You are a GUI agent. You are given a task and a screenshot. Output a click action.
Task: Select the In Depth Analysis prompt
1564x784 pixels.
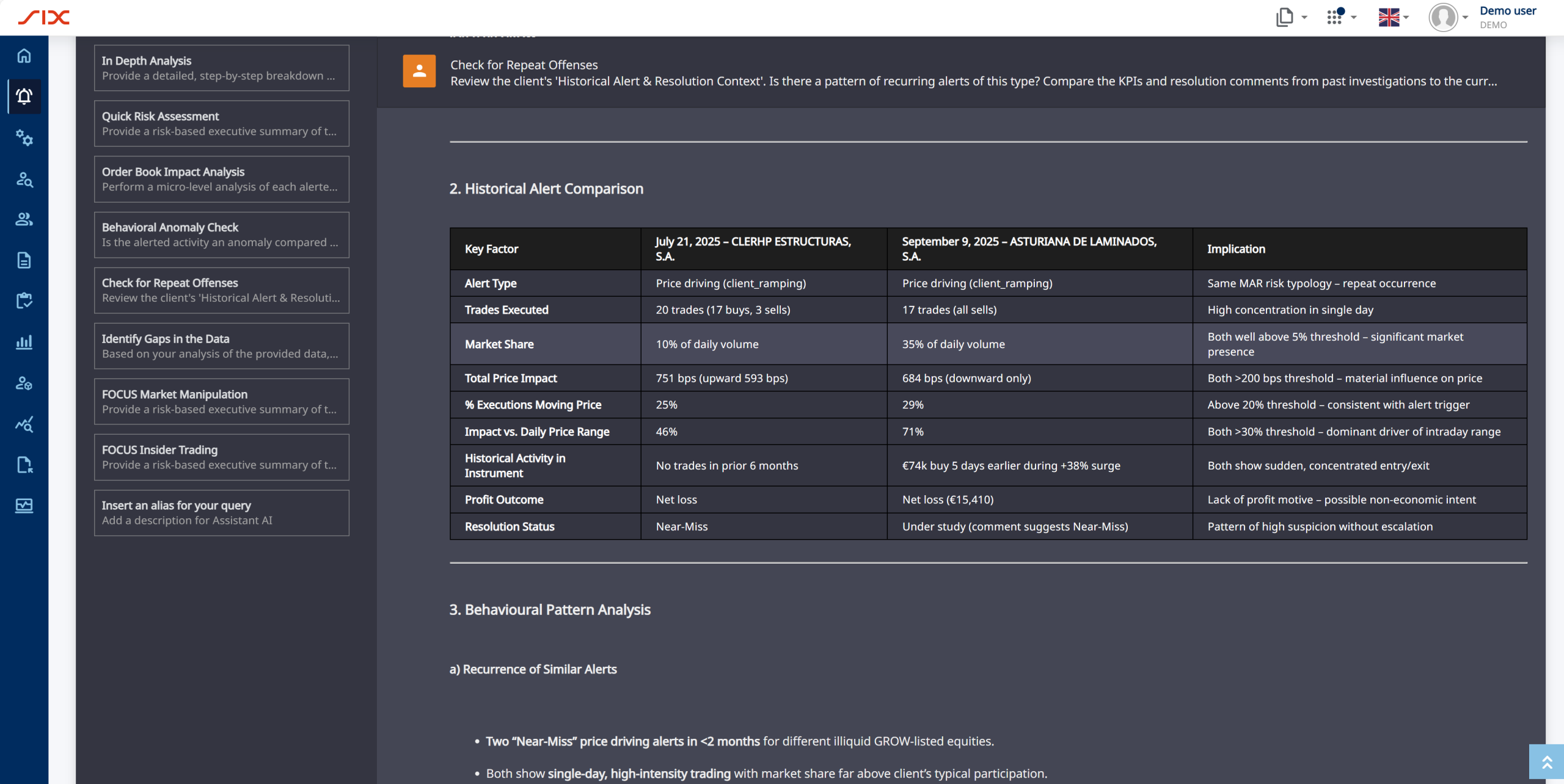pyautogui.click(x=221, y=68)
